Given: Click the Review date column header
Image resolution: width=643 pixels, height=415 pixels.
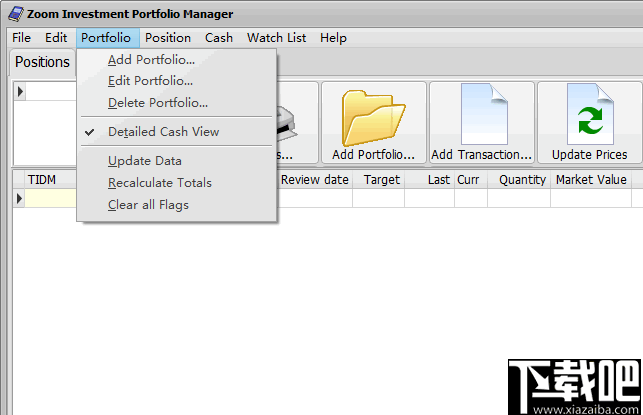Looking at the screenshot, I should click(315, 180).
